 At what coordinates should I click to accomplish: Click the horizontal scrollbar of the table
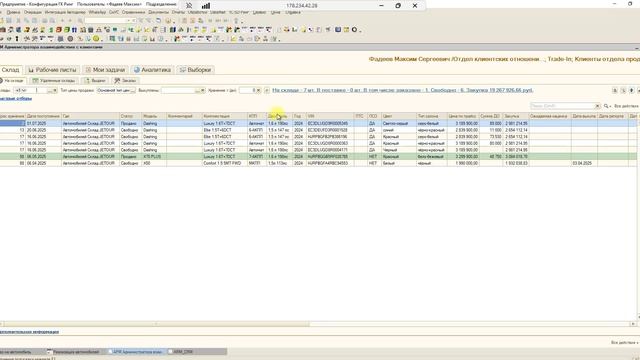click(157, 324)
